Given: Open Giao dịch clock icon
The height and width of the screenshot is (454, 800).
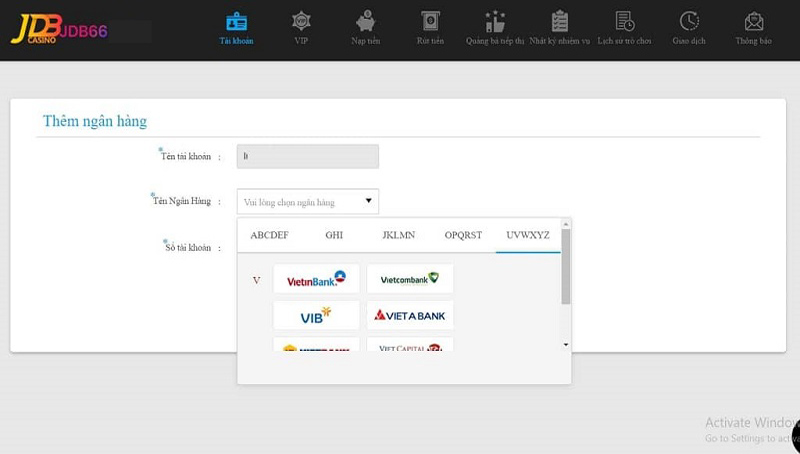Looking at the screenshot, I should click(x=689, y=21).
